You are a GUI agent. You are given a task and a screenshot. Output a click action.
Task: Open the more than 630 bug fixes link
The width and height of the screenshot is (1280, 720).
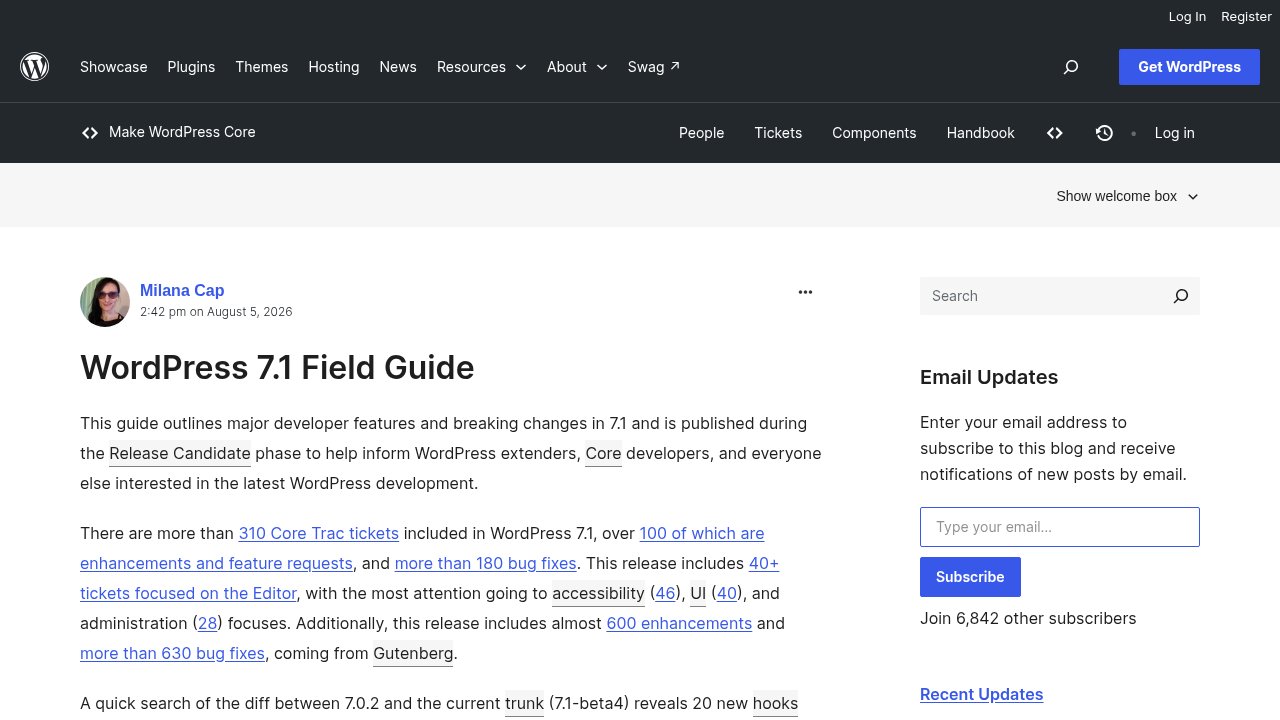(172, 653)
